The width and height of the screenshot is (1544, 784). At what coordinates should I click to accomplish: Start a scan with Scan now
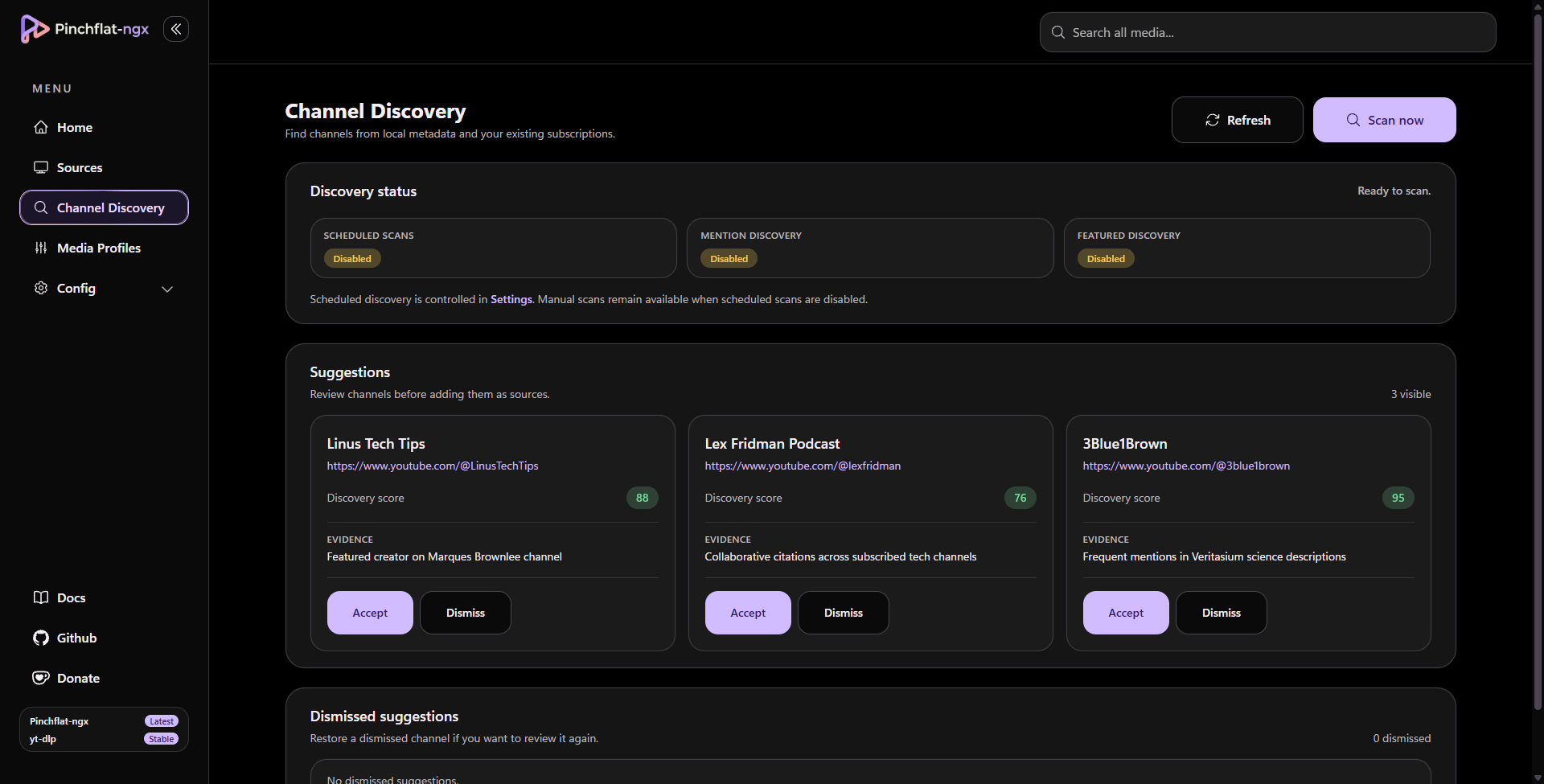[x=1384, y=120]
